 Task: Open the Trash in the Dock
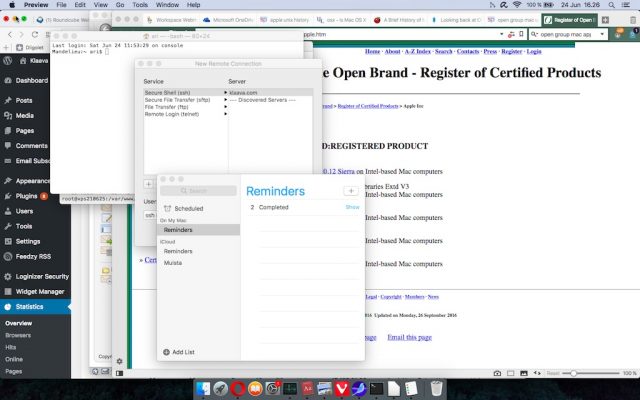pyautogui.click(x=436, y=389)
